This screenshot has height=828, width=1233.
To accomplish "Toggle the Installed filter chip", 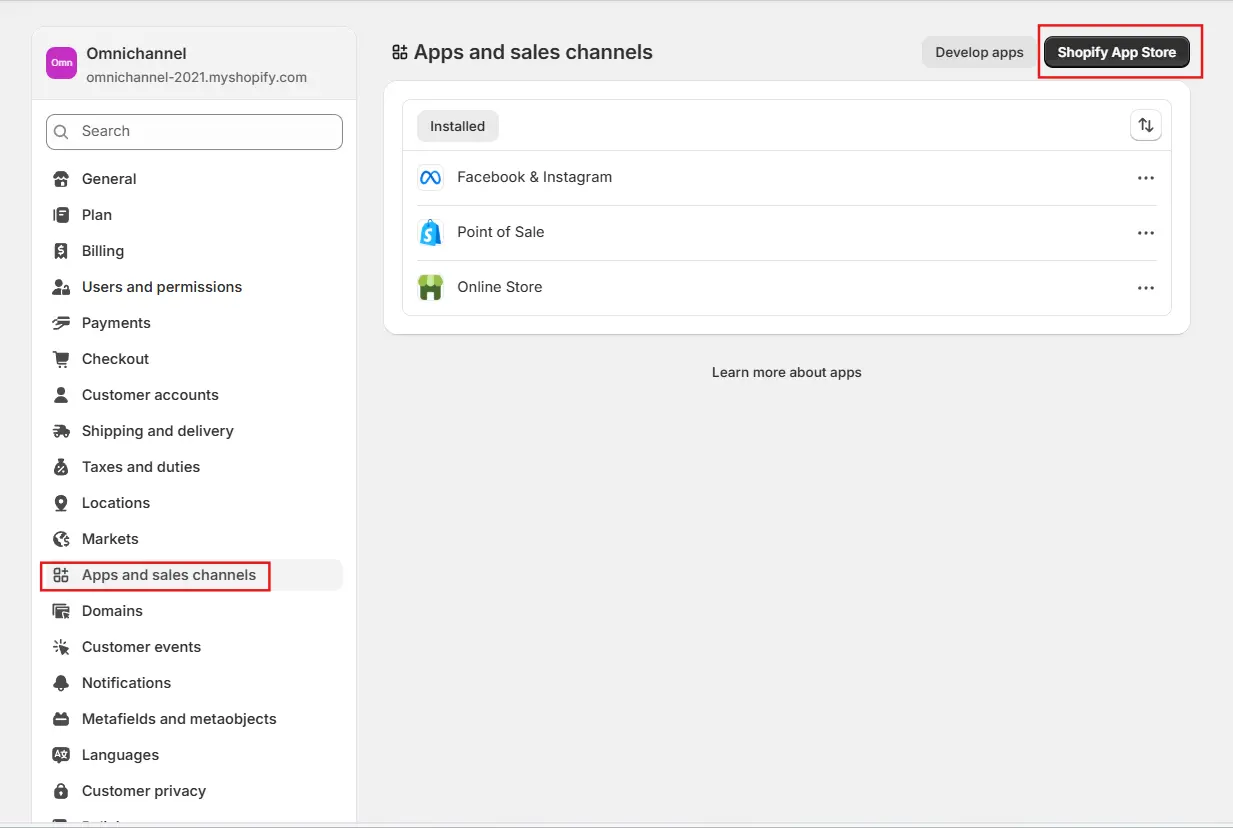I will (457, 126).
